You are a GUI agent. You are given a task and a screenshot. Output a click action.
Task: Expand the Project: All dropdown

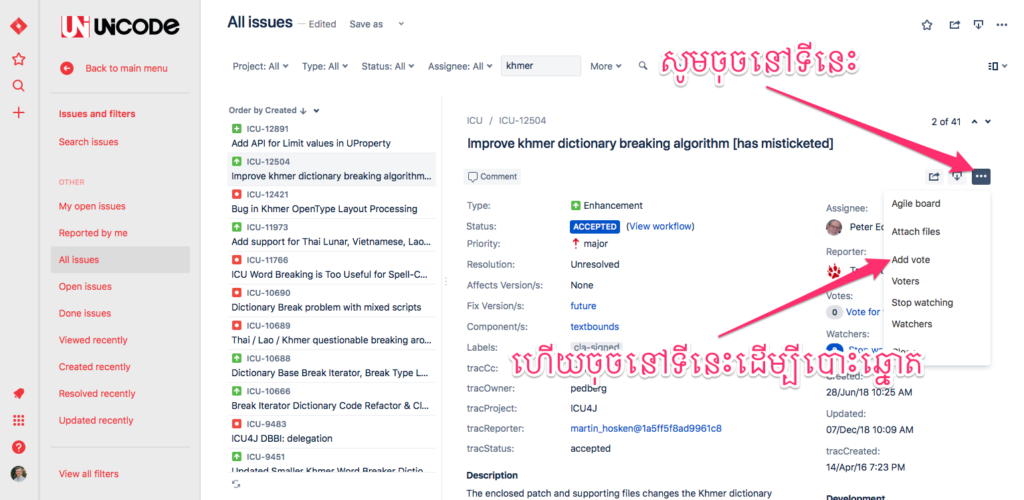click(261, 66)
